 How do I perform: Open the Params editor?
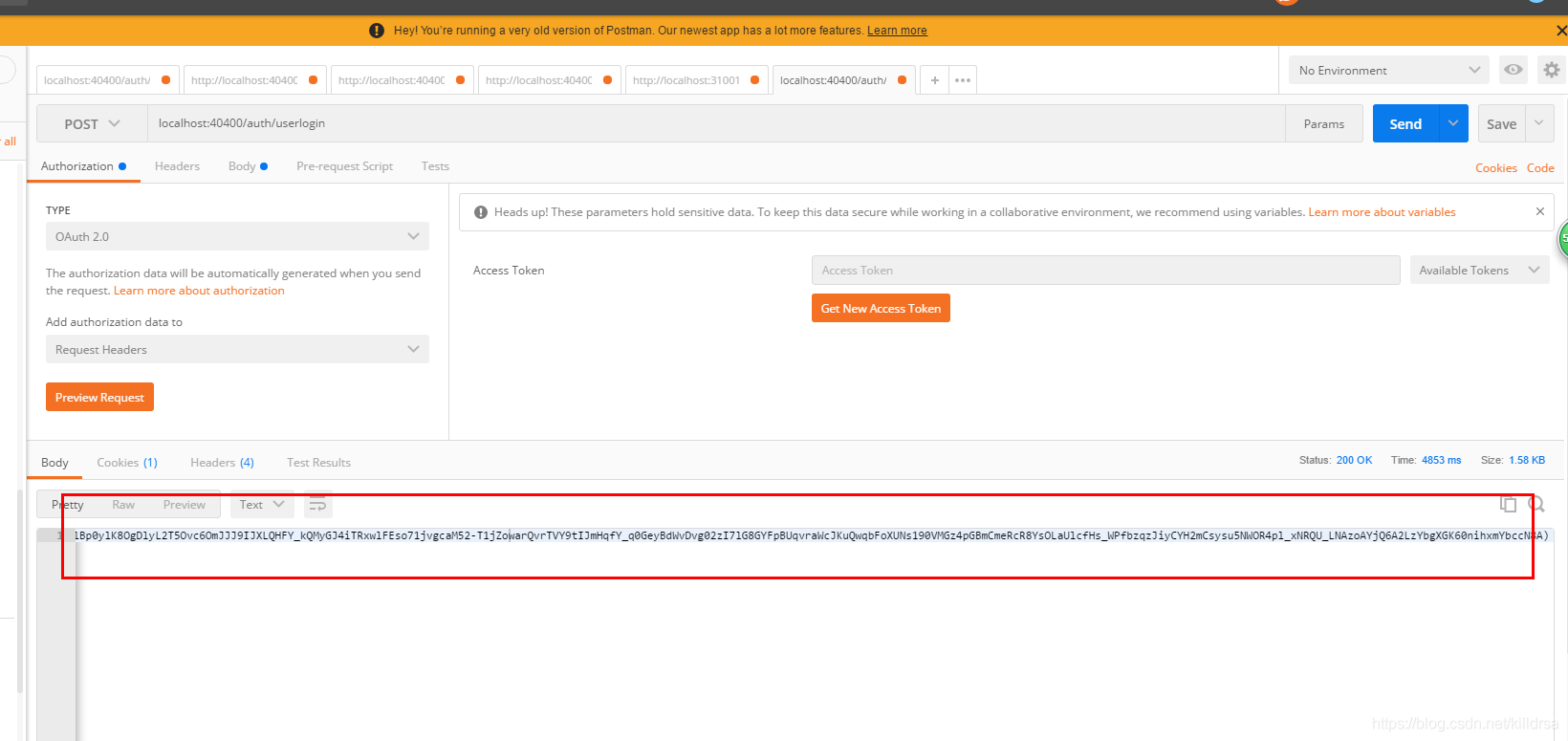pyautogui.click(x=1324, y=123)
